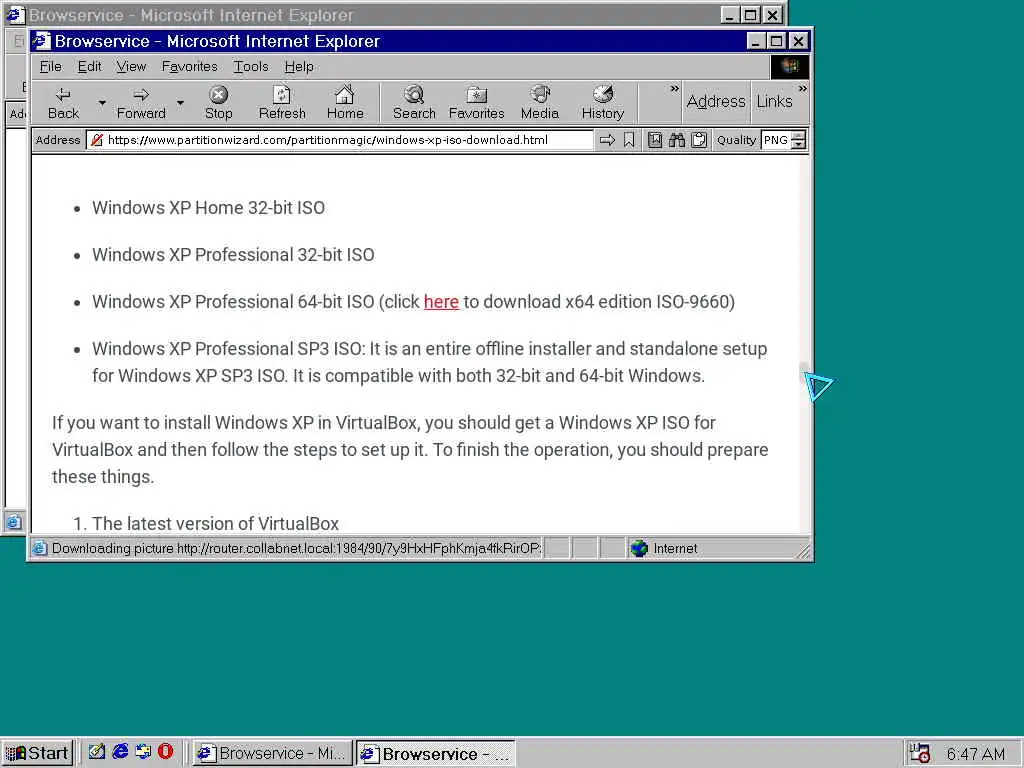This screenshot has width=1024, height=768.
Task: Click the clipboard icon in the Browservice bar
Action: pos(699,140)
